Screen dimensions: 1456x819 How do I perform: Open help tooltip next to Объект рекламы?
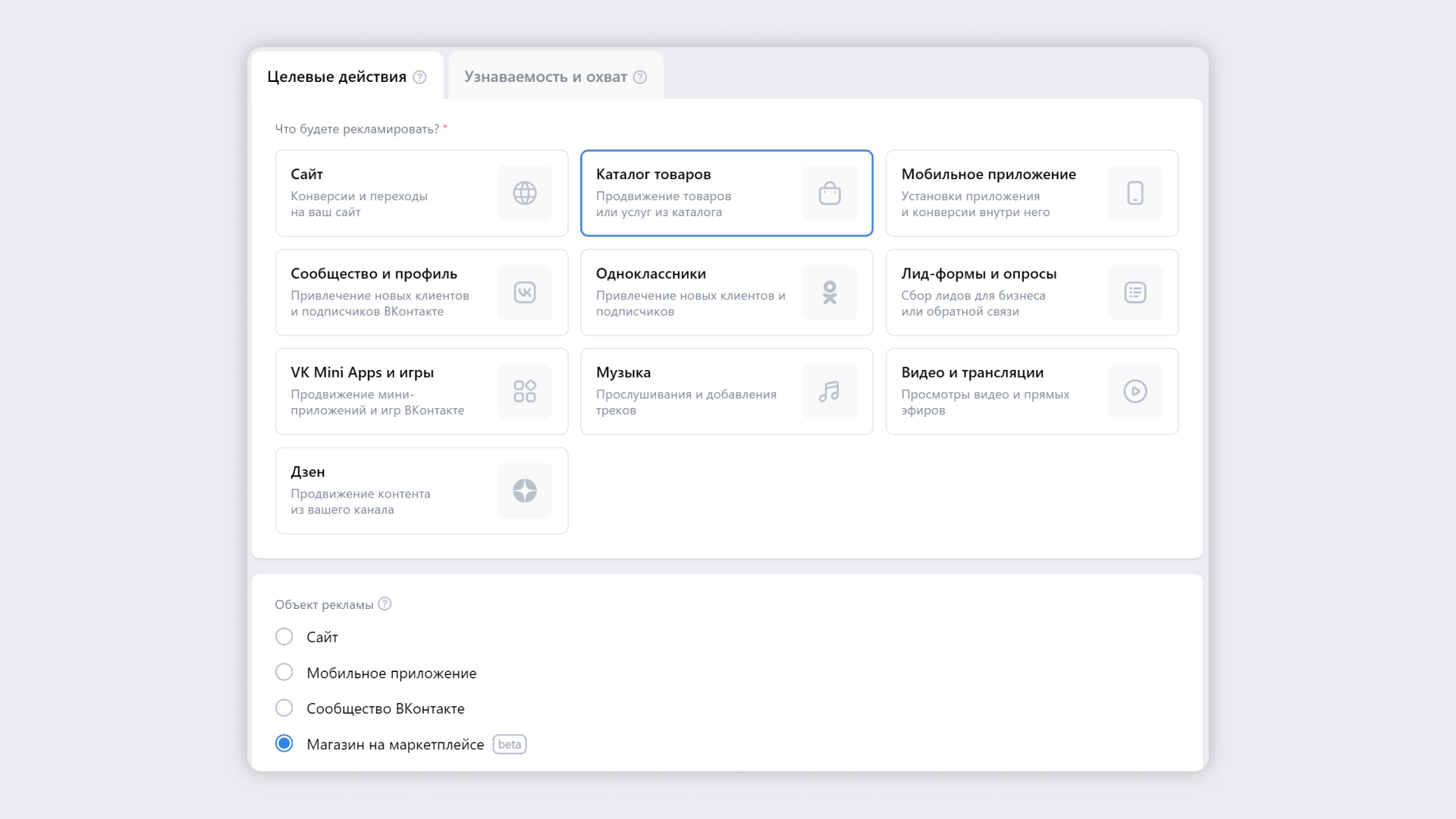384,604
